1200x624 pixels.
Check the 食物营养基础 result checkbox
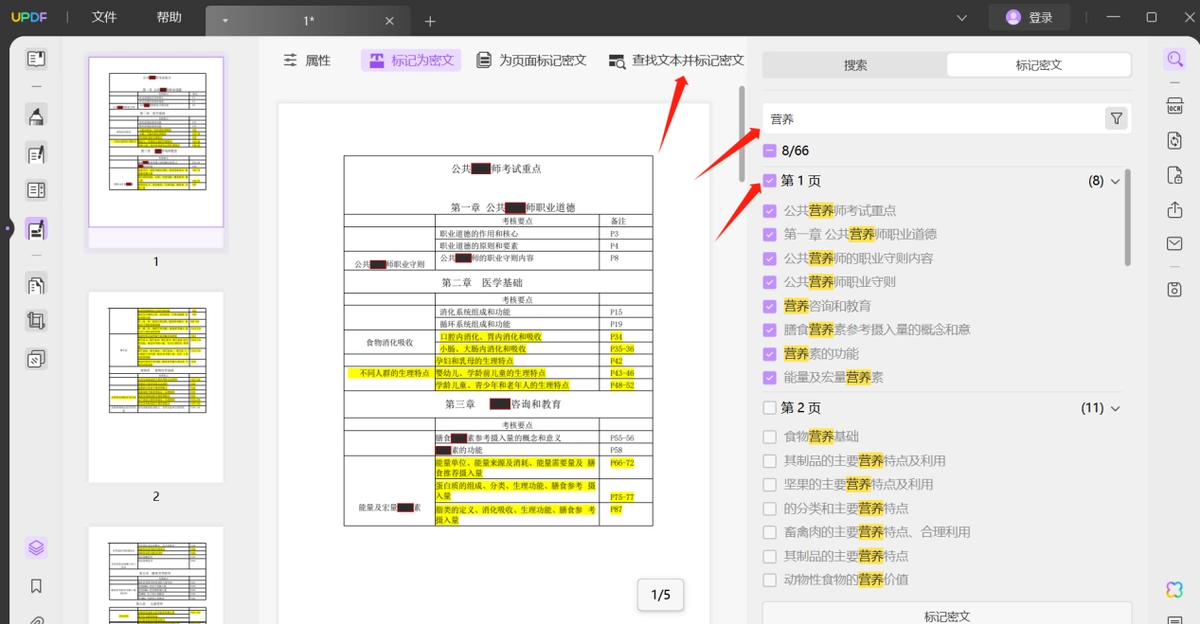769,436
